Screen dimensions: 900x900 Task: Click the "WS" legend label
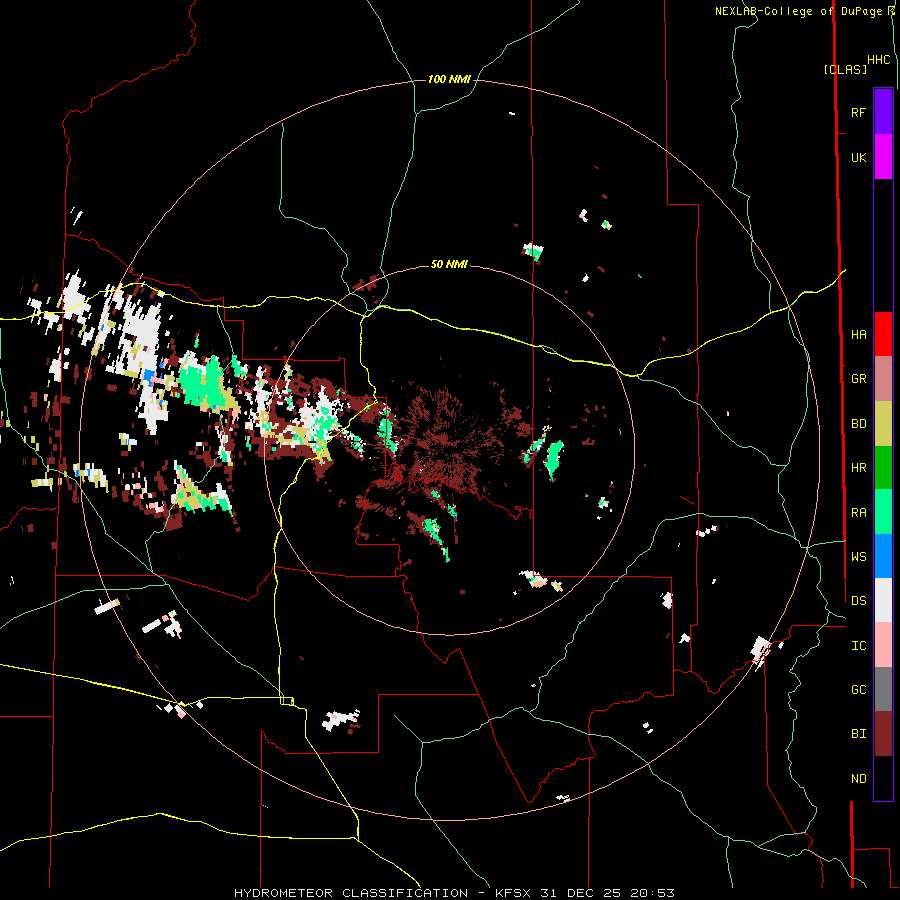tap(858, 557)
